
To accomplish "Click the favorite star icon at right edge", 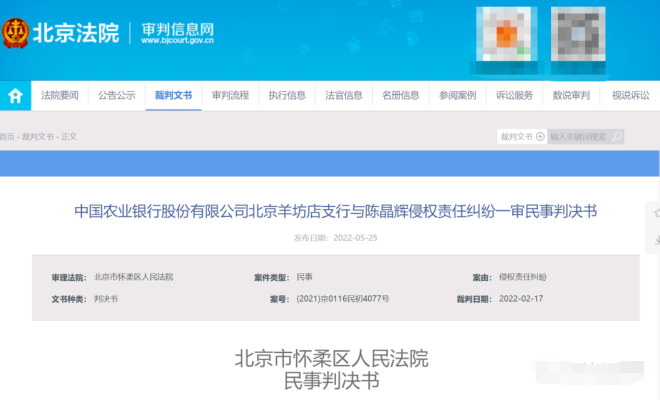I will click(x=656, y=213).
